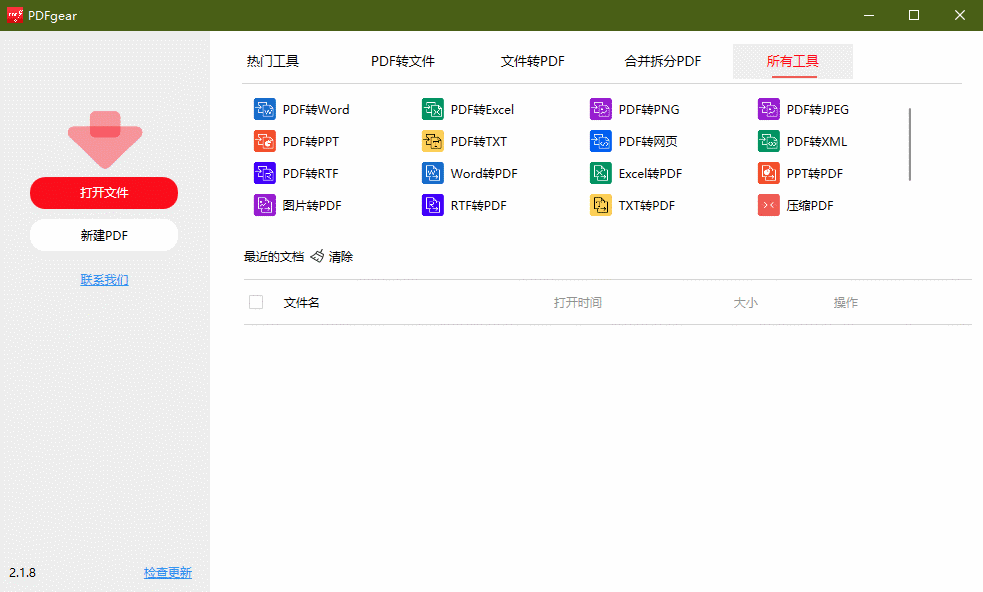Click the PDF转Word tool icon
This screenshot has width=983, height=592.
(265, 109)
